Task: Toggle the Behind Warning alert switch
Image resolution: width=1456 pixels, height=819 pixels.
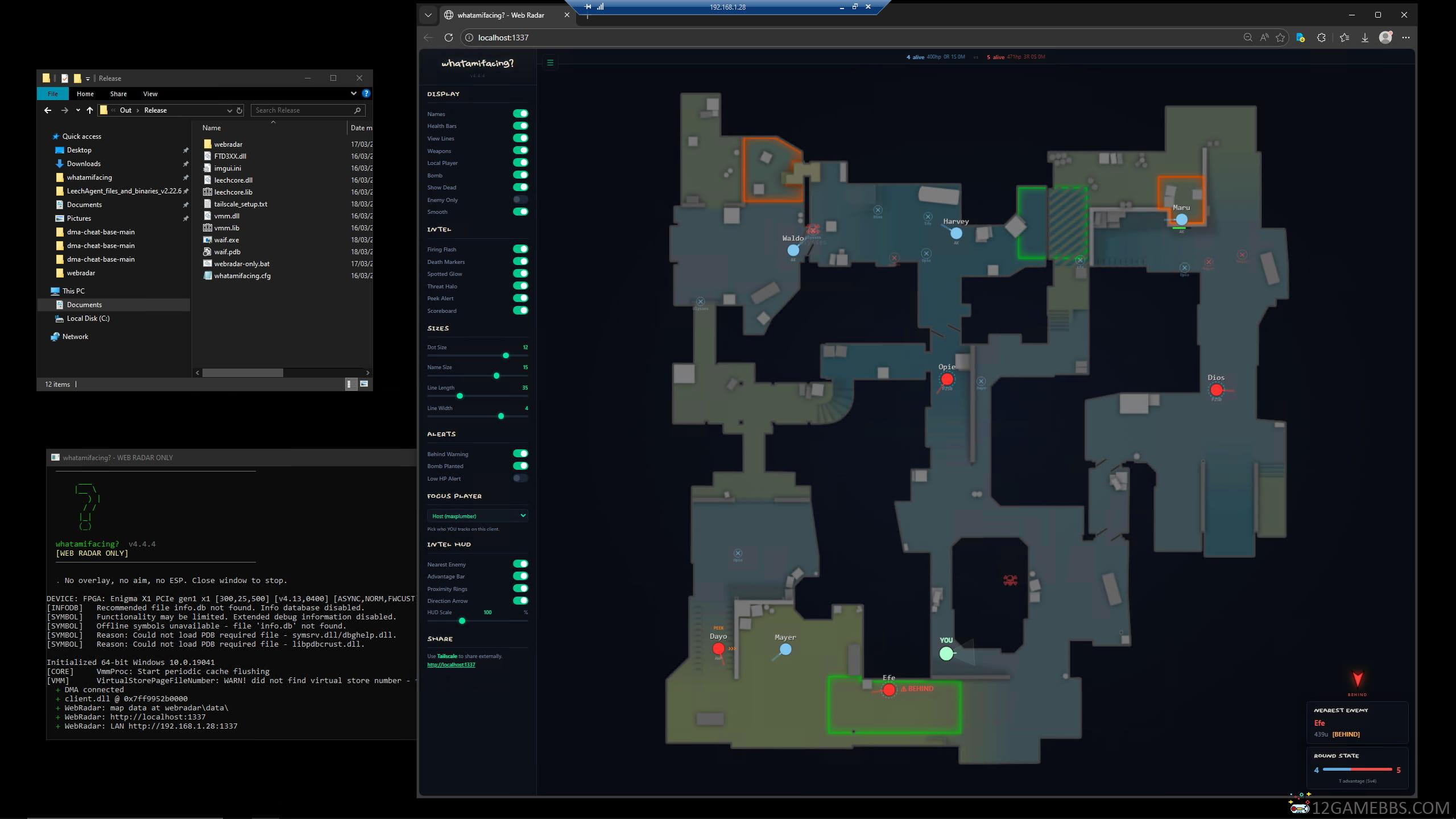Action: point(520,454)
